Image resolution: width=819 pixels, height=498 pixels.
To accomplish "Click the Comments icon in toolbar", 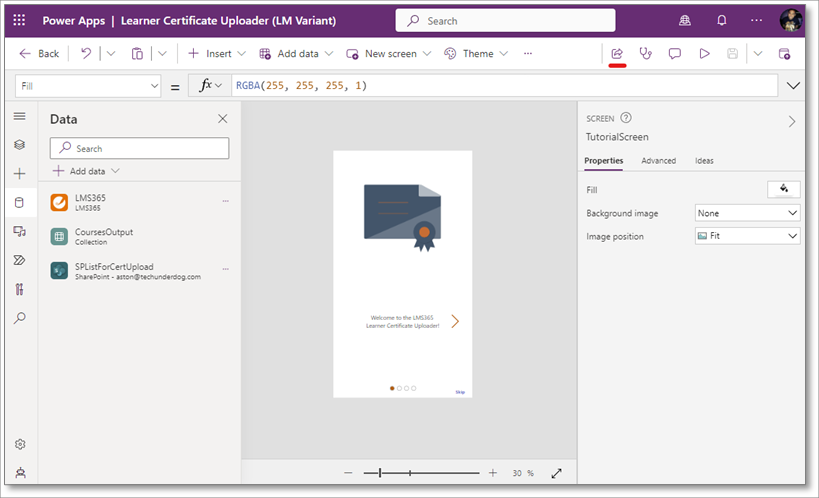I will pyautogui.click(x=675, y=53).
